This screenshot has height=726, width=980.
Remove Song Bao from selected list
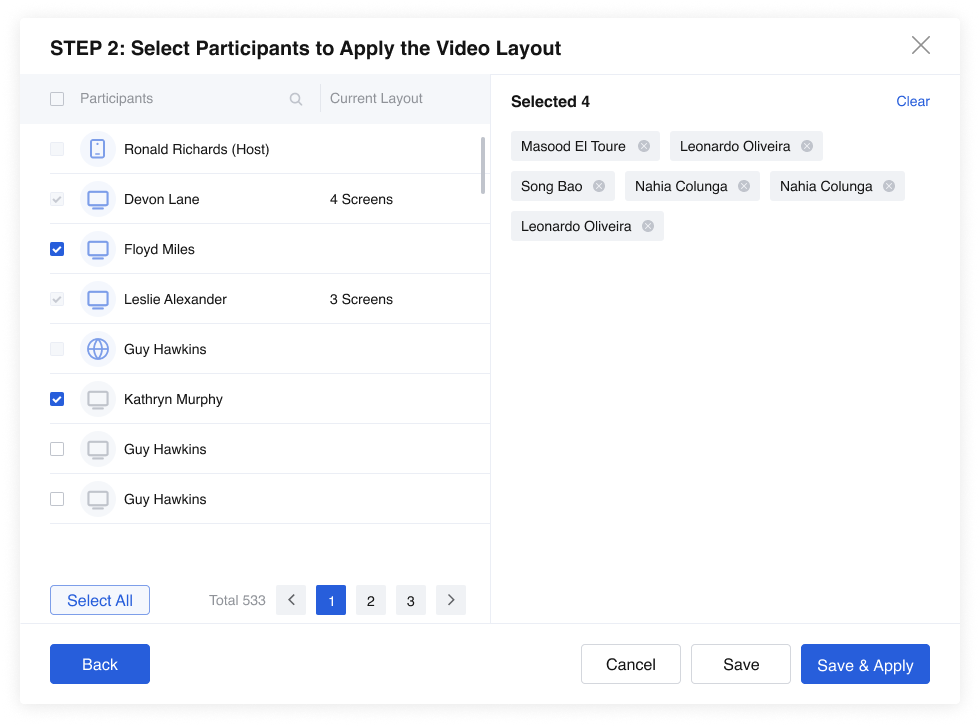(x=599, y=186)
